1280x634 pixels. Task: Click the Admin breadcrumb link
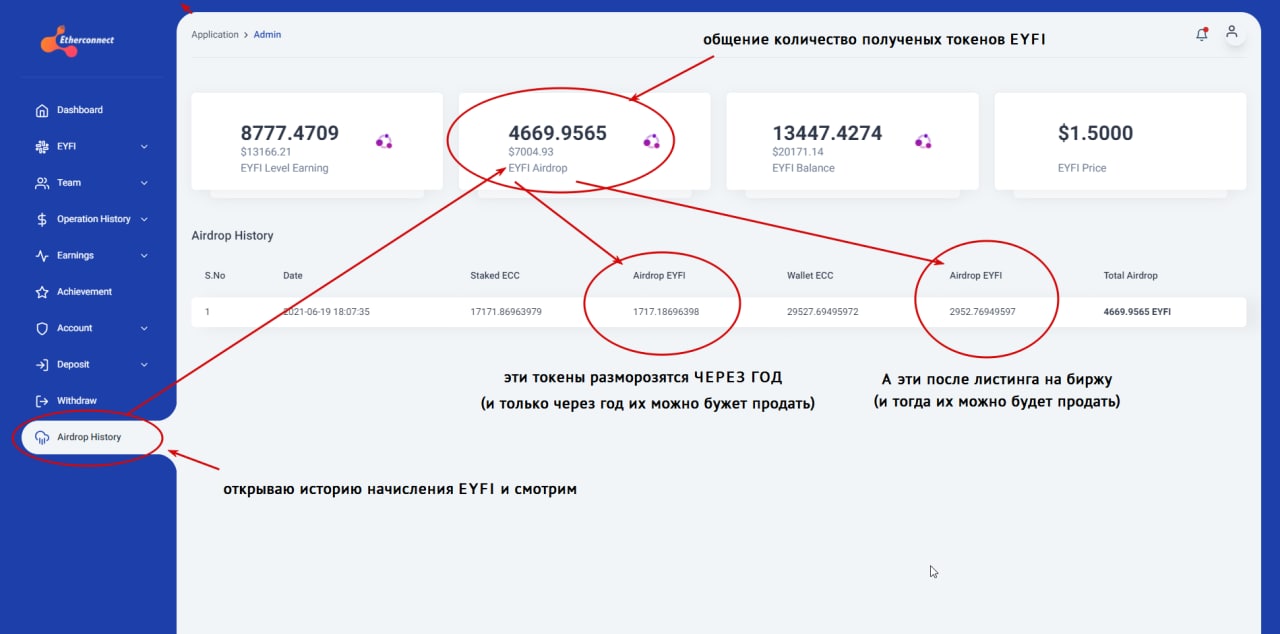coord(267,34)
